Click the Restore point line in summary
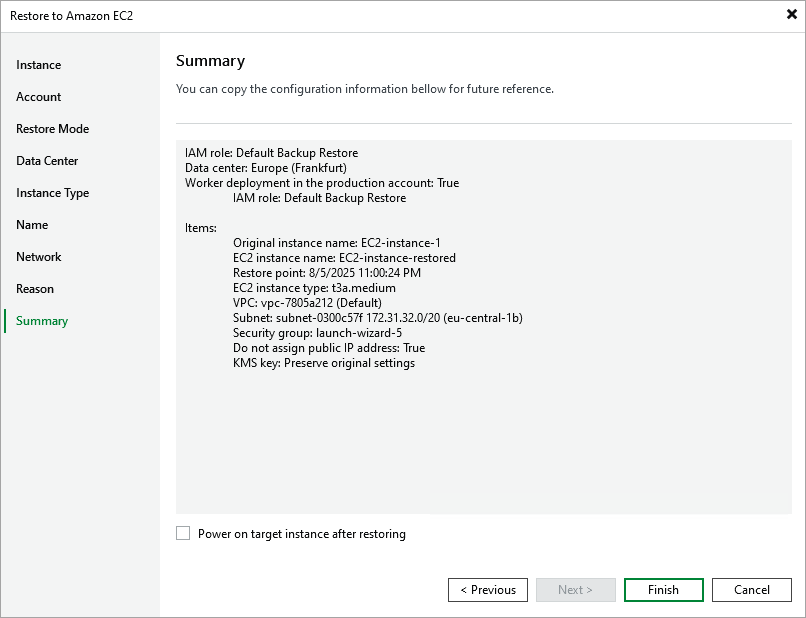 tap(326, 273)
